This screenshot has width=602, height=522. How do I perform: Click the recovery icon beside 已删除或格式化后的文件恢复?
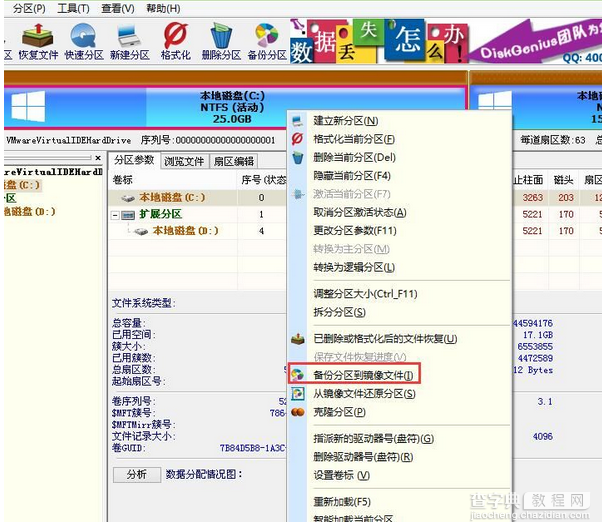tap(298, 339)
